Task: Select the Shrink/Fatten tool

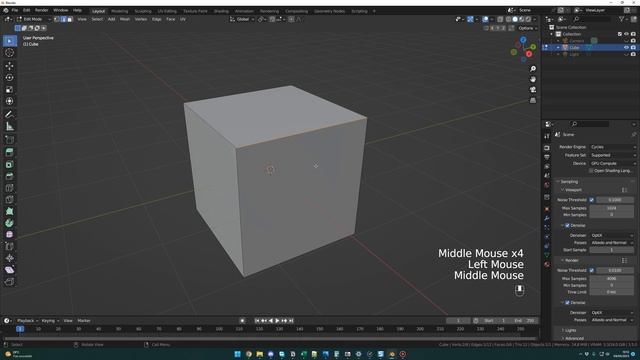Action: [10, 258]
